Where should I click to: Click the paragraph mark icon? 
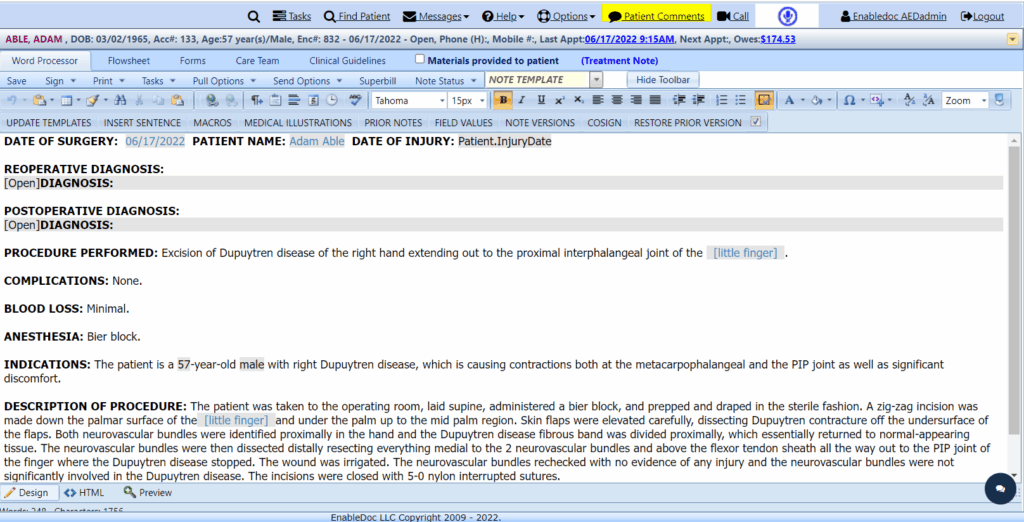tap(257, 101)
